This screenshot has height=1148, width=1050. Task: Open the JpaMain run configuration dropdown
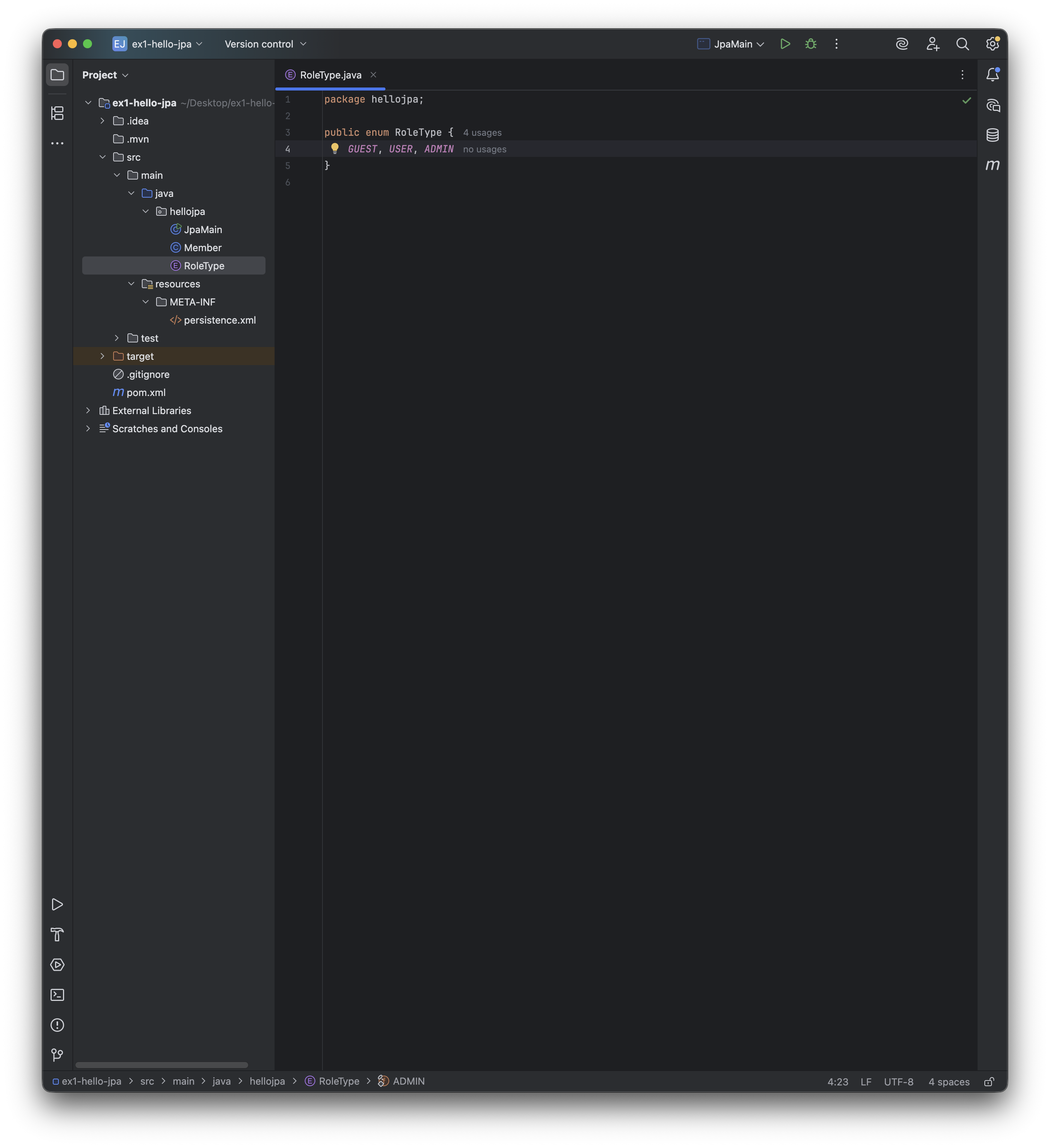pyautogui.click(x=732, y=44)
